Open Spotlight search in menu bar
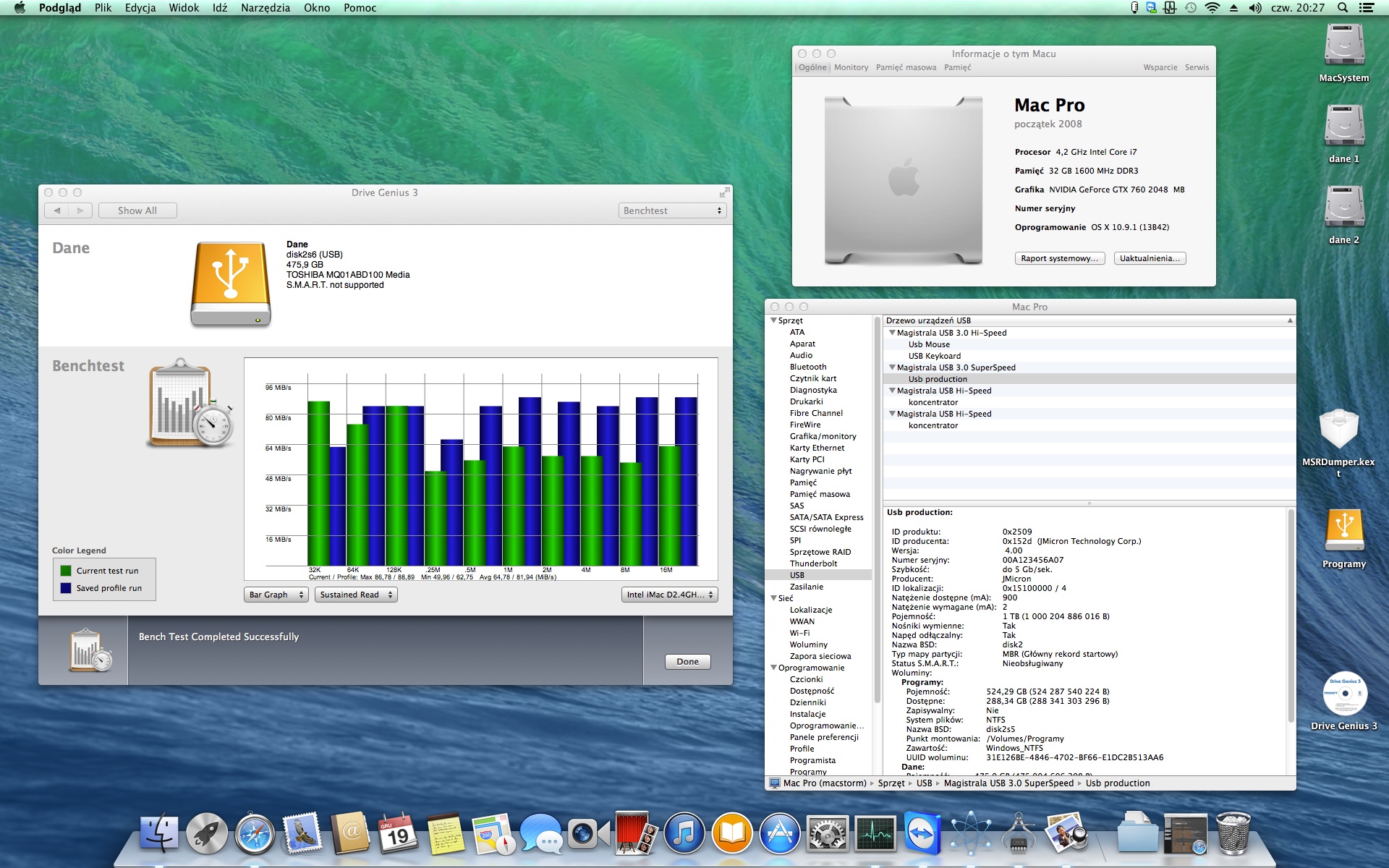The width and height of the screenshot is (1389, 868). tap(1343, 8)
